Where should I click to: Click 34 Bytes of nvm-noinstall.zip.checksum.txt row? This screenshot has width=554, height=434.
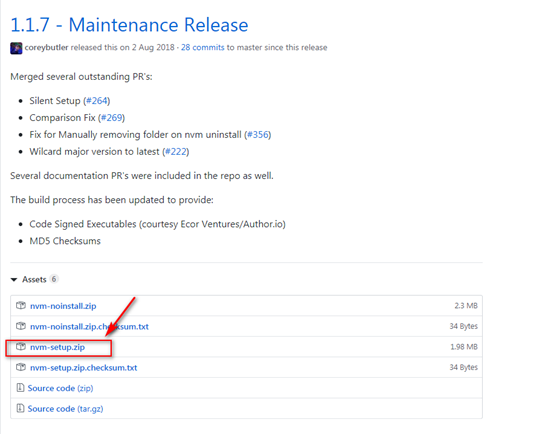(464, 326)
